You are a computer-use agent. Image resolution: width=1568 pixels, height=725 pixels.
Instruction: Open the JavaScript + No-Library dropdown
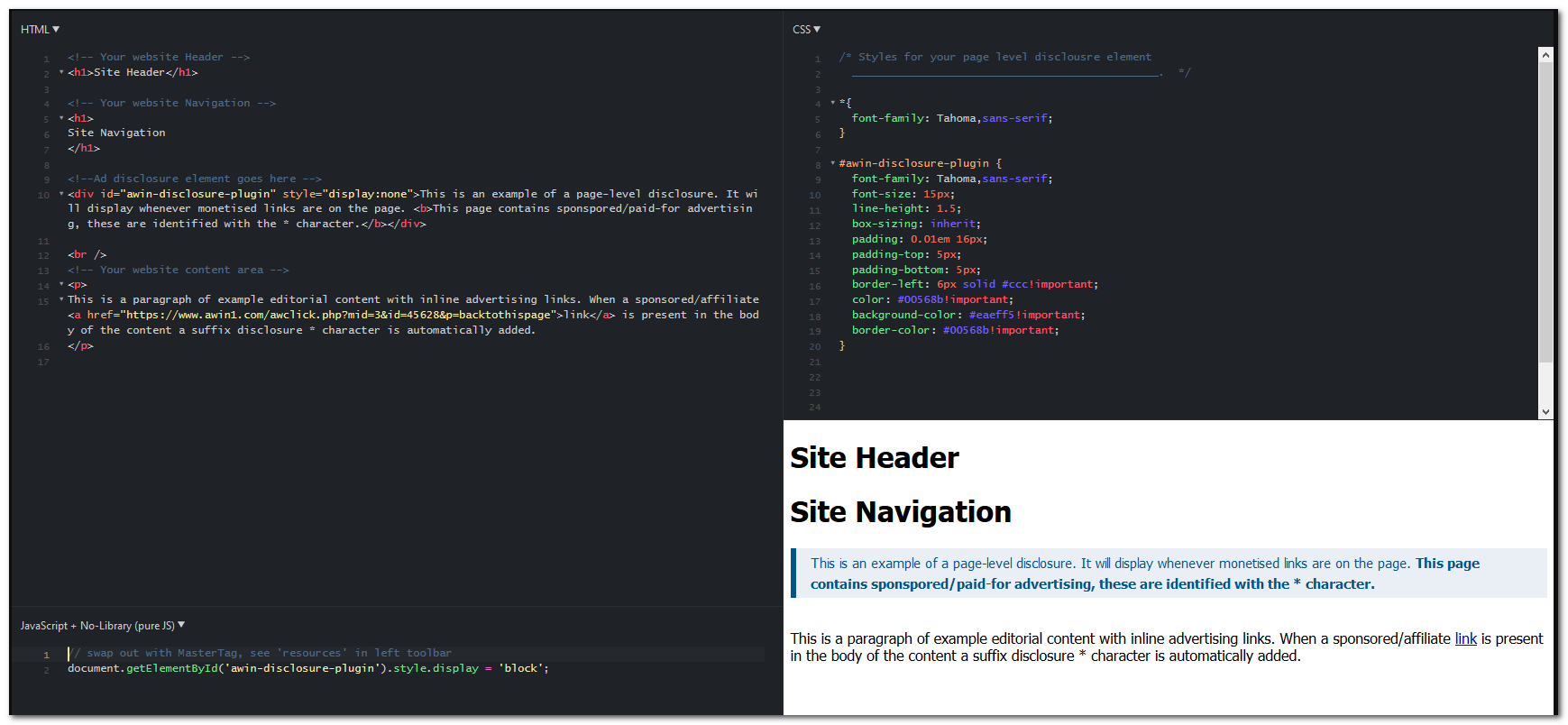click(x=102, y=626)
